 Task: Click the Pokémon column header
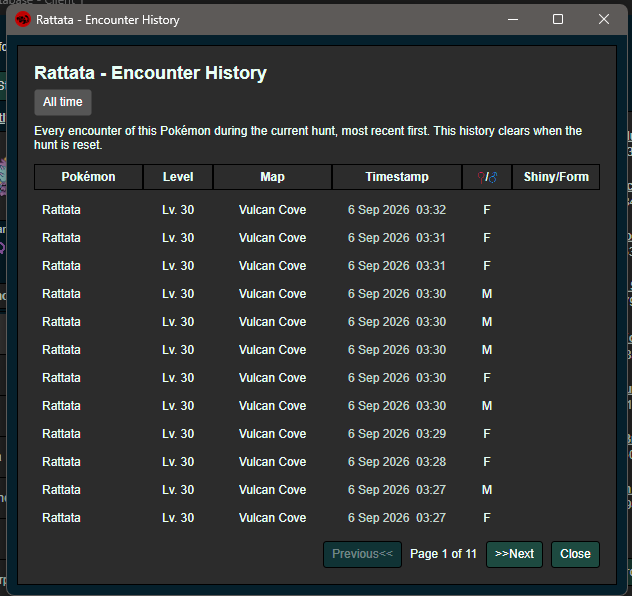[89, 177]
